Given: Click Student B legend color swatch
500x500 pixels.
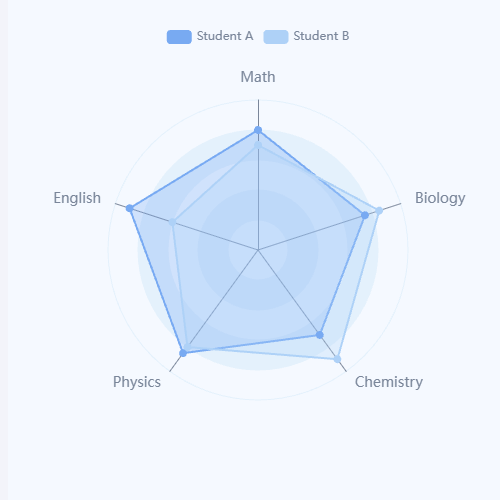Looking at the screenshot, I should coord(276,37).
